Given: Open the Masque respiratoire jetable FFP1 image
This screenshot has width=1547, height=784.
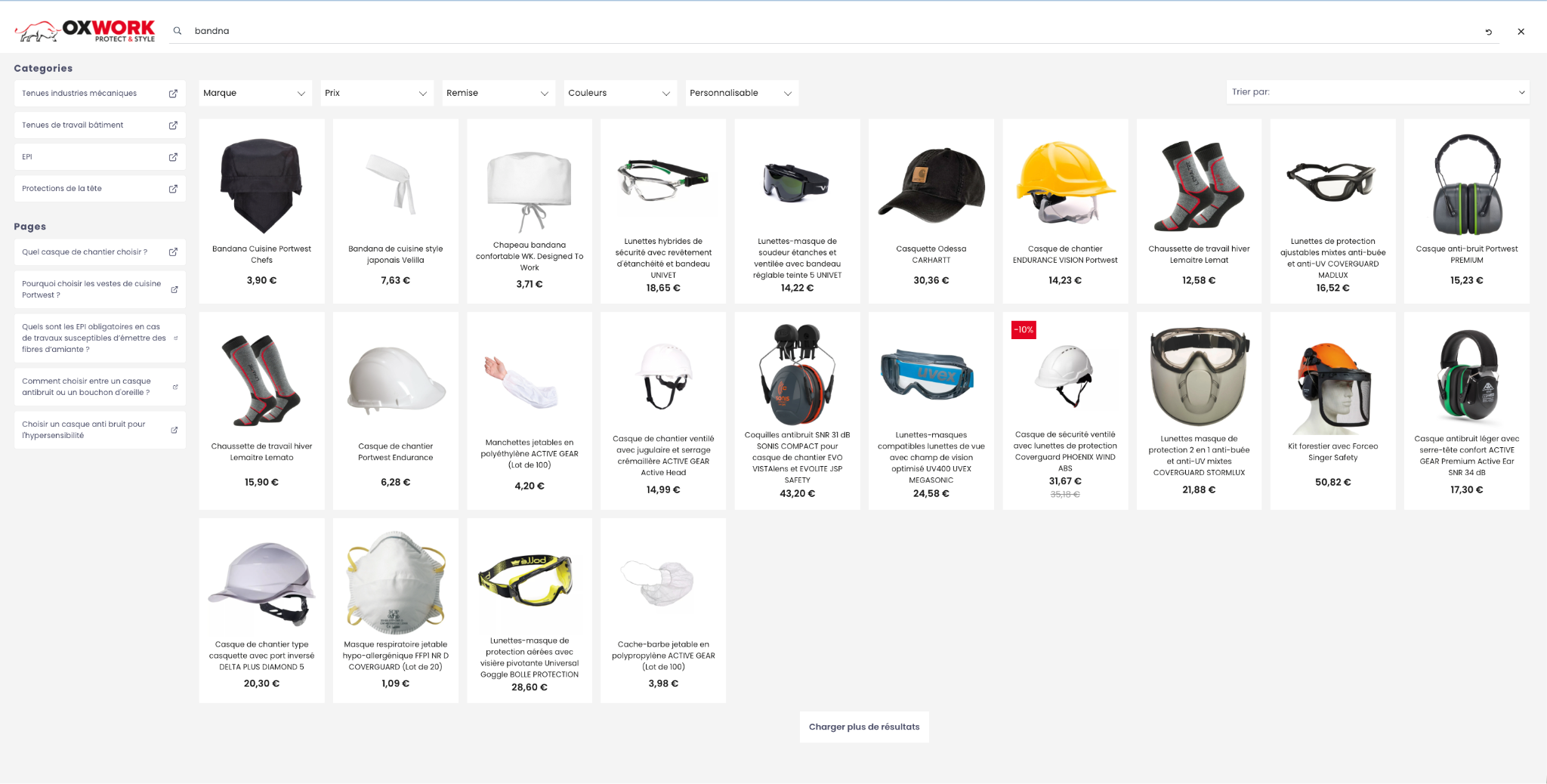Looking at the screenshot, I should tap(395, 583).
